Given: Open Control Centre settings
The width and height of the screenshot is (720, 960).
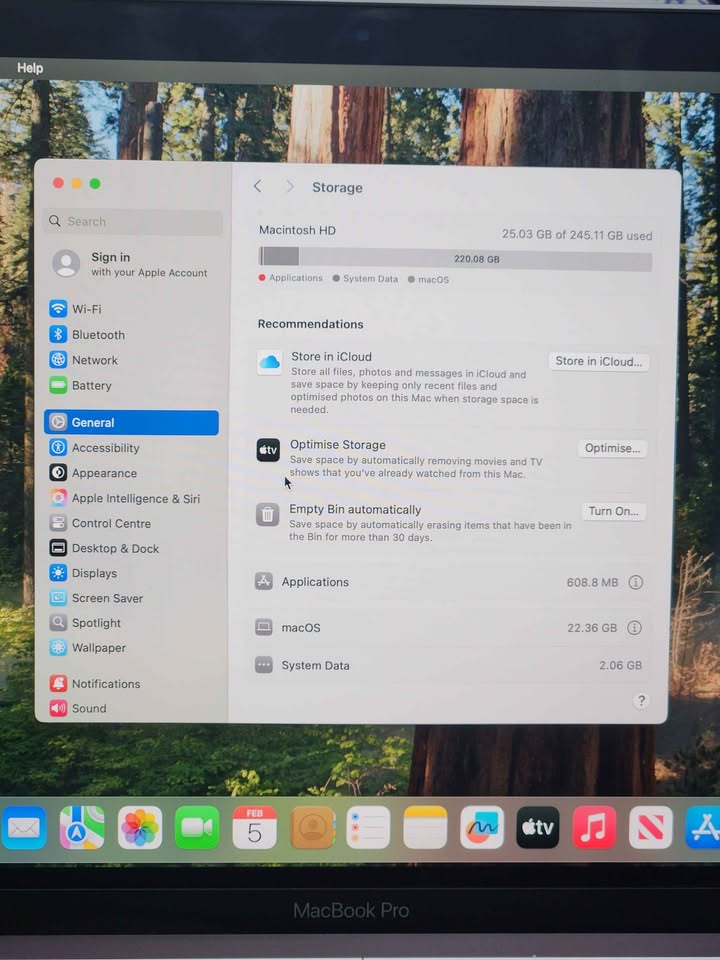Looking at the screenshot, I should coord(111,524).
